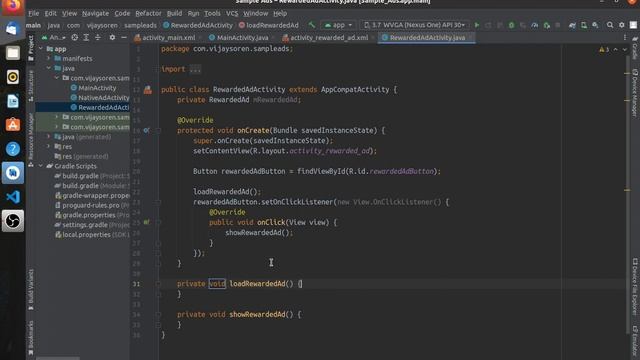The width and height of the screenshot is (640, 360).
Task: Open the Device Manager toolbar icon
Action: [584, 25]
